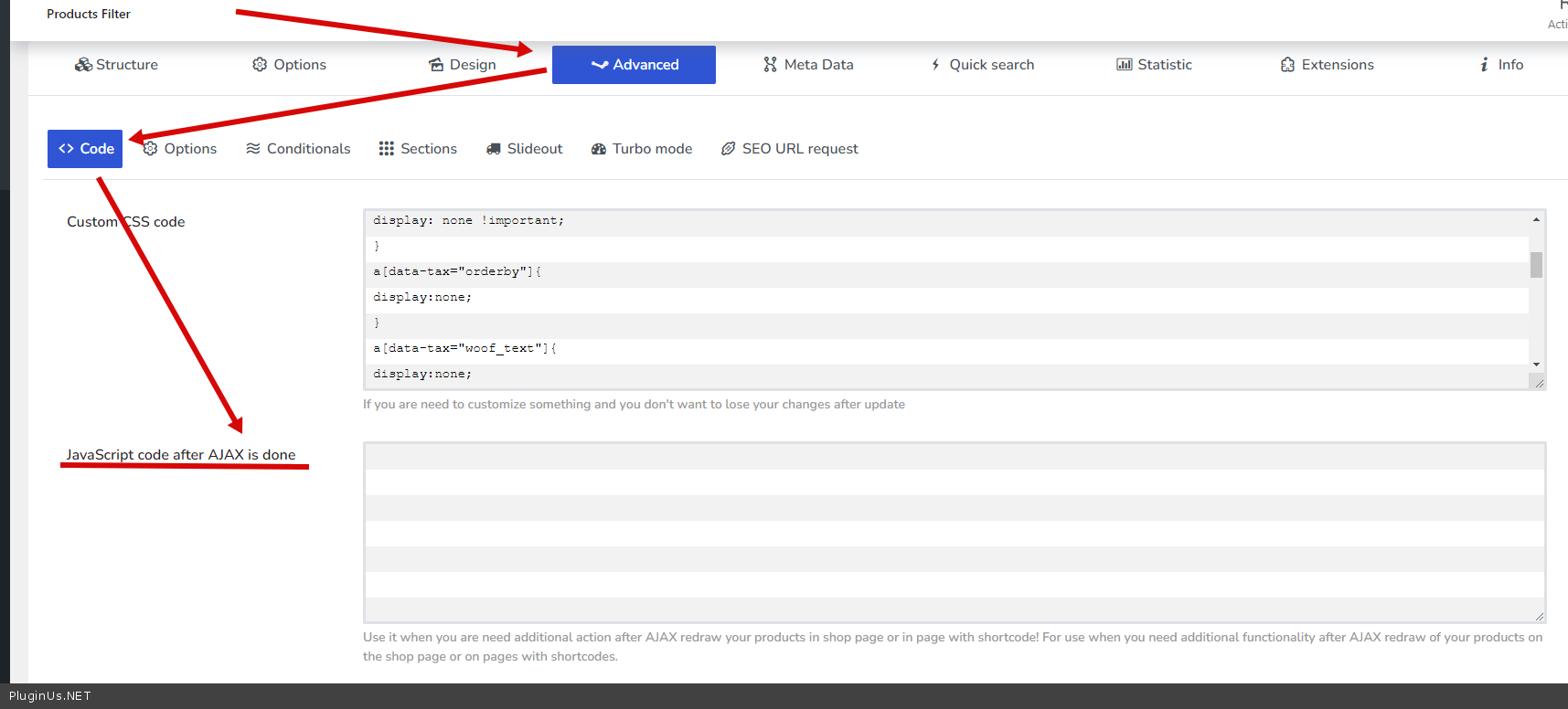The height and width of the screenshot is (709, 1568).
Task: Click the gear icon beside top Options
Action: [260, 65]
